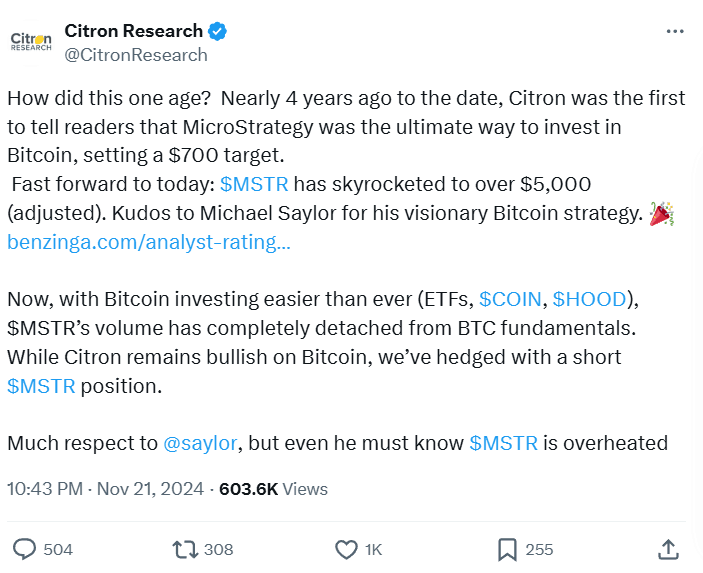
Task: Like the tweet with the heart icon
Action: pos(346,548)
